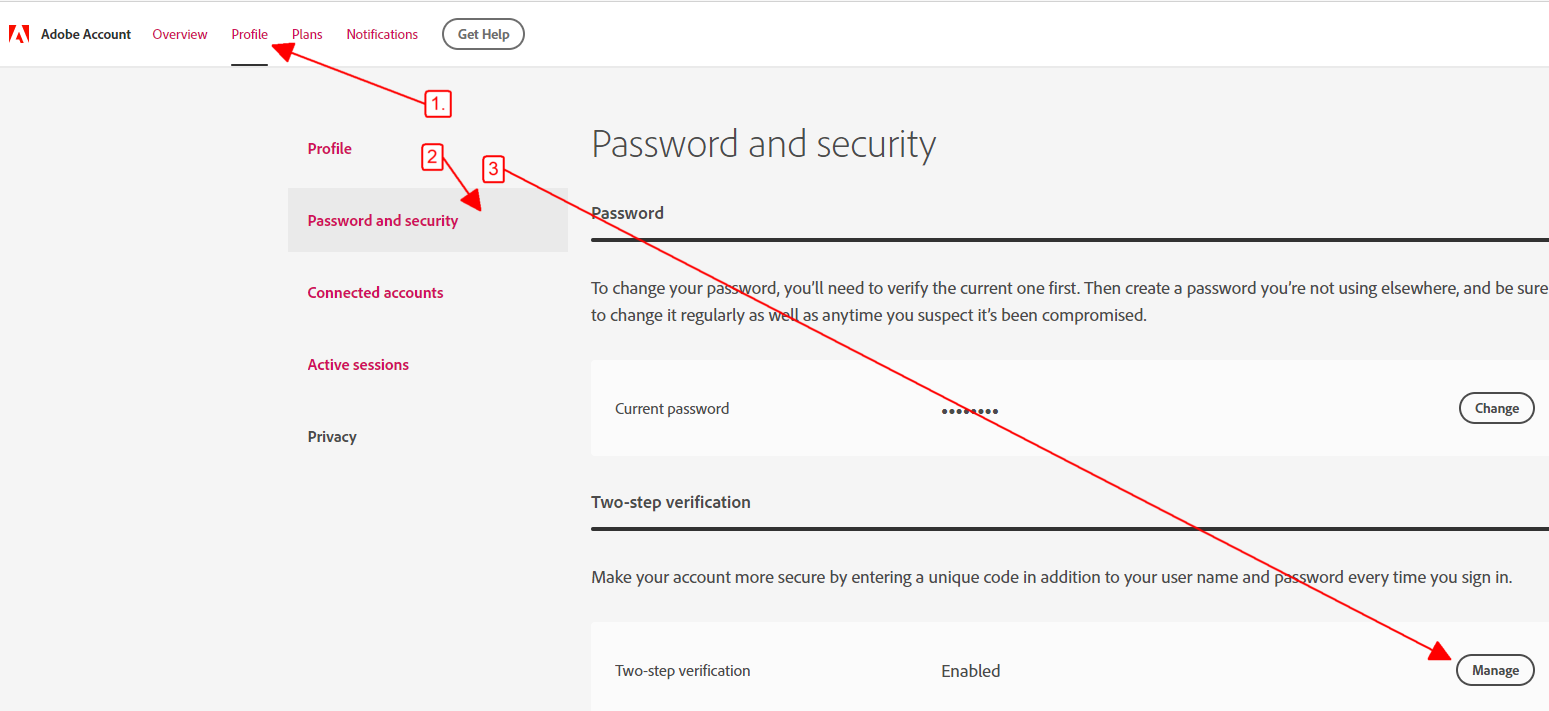Image resolution: width=1549 pixels, height=711 pixels.
Task: Open the Connected accounts page
Action: 375,292
